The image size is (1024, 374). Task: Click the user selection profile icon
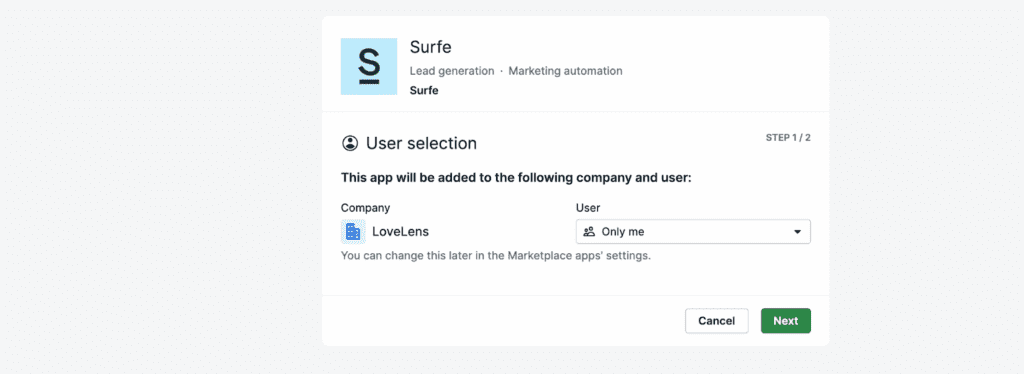click(x=351, y=143)
